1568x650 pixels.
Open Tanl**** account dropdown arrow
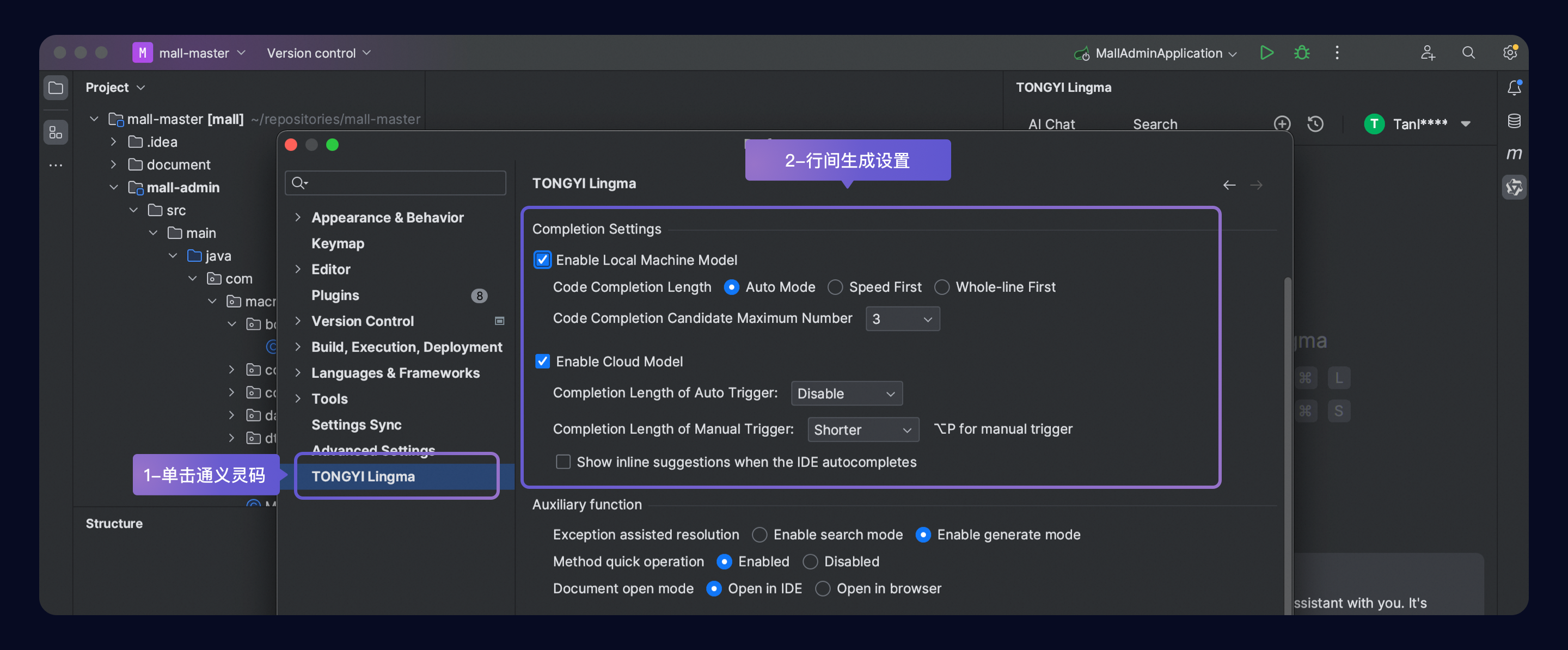point(1466,124)
